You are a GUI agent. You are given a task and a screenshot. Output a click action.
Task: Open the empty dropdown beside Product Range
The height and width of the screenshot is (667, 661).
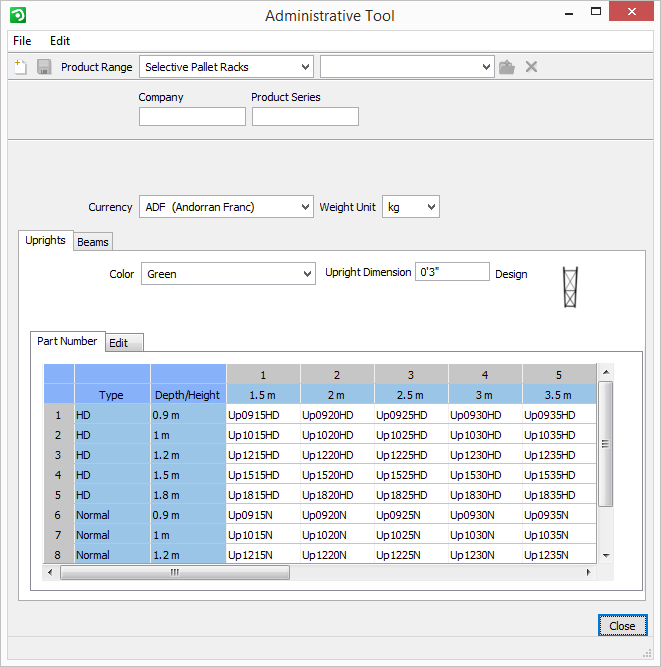[407, 67]
